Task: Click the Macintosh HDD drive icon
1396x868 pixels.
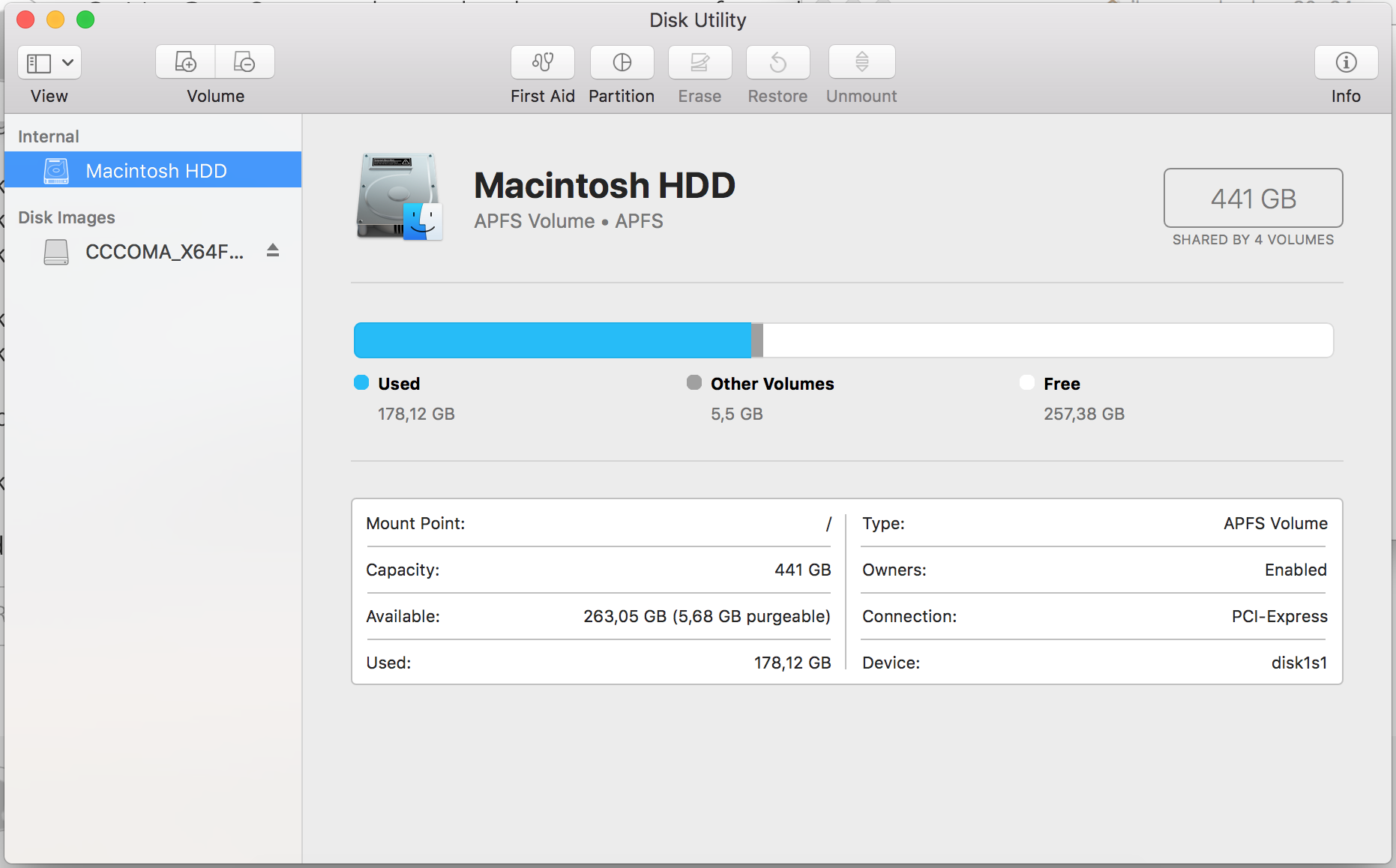Action: pyautogui.click(x=400, y=196)
